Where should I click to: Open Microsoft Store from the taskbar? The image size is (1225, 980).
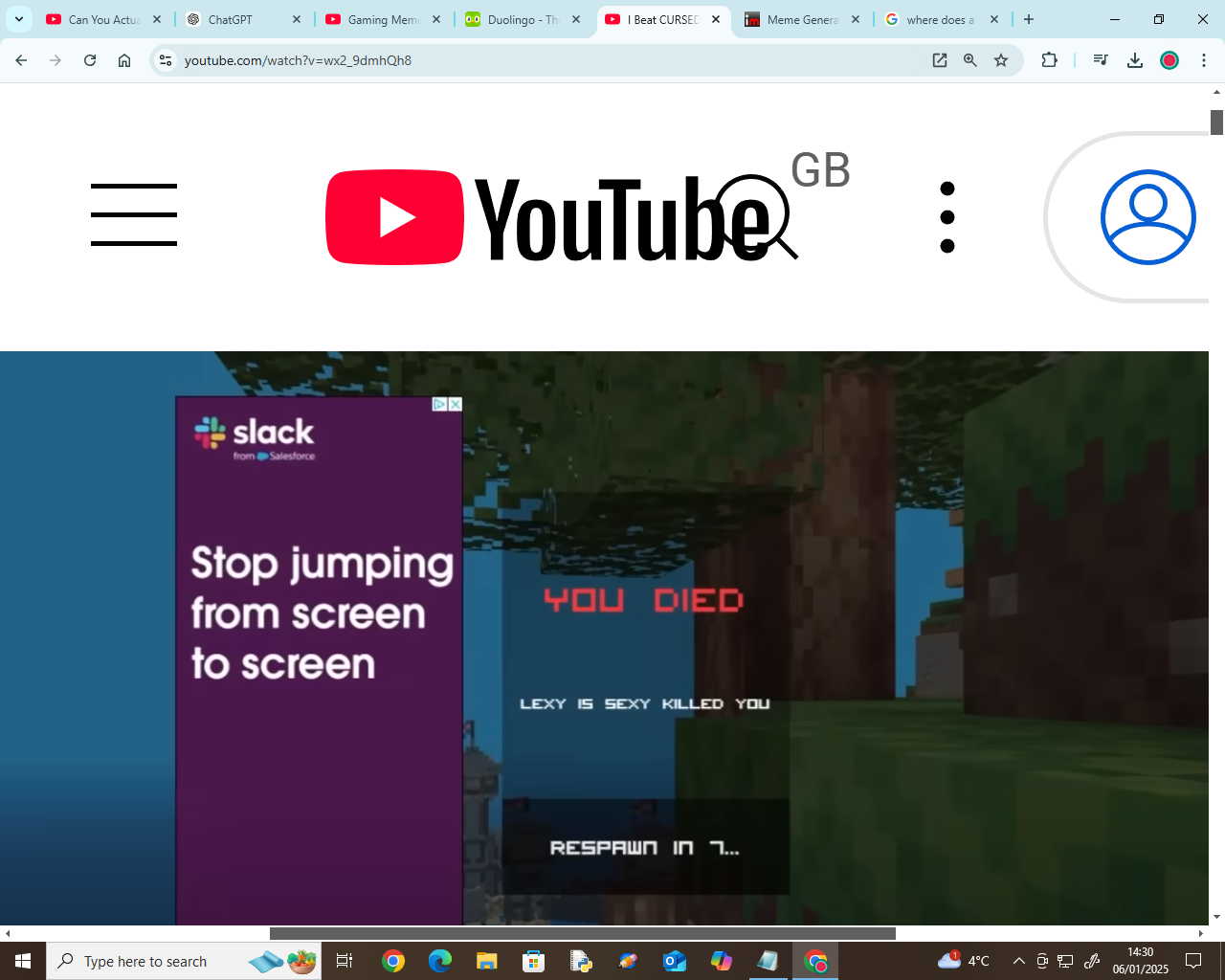(534, 961)
